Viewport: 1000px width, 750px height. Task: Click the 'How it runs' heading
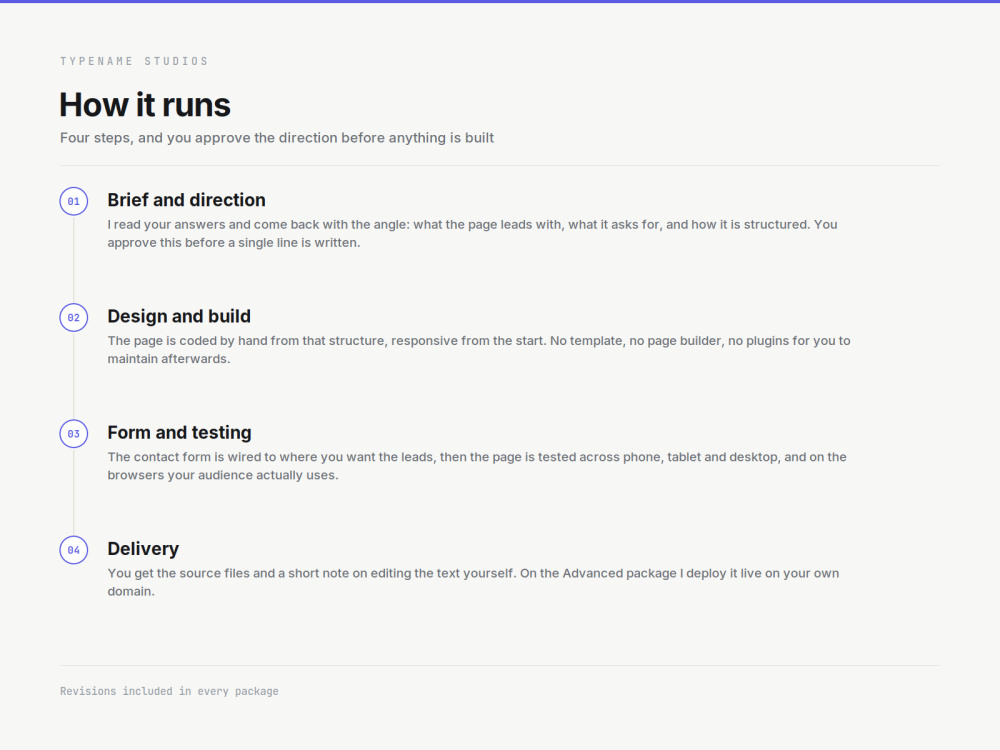[145, 105]
